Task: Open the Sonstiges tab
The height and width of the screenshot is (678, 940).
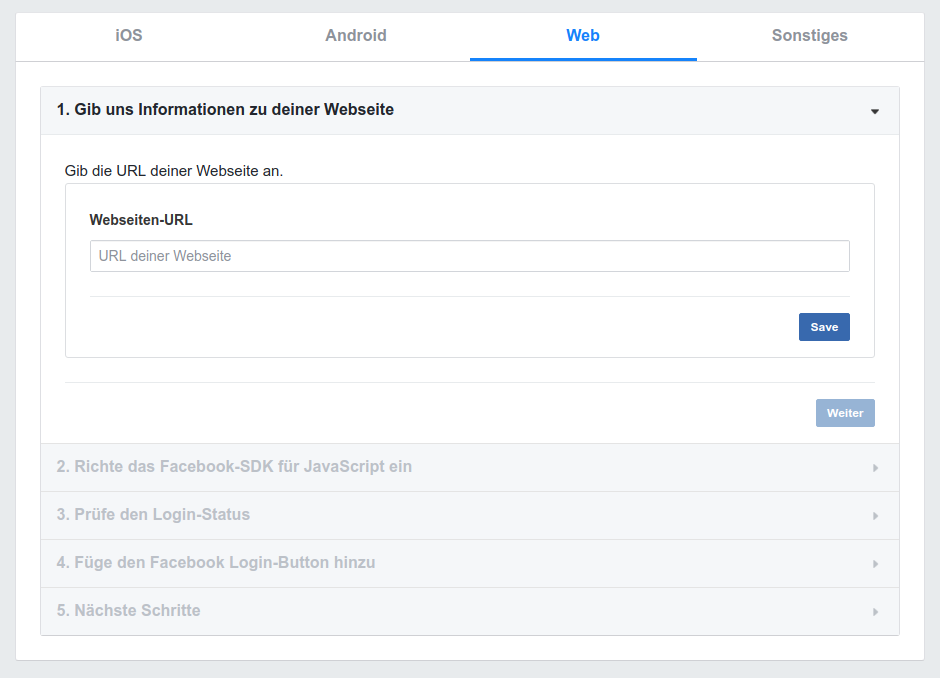Action: 809,36
